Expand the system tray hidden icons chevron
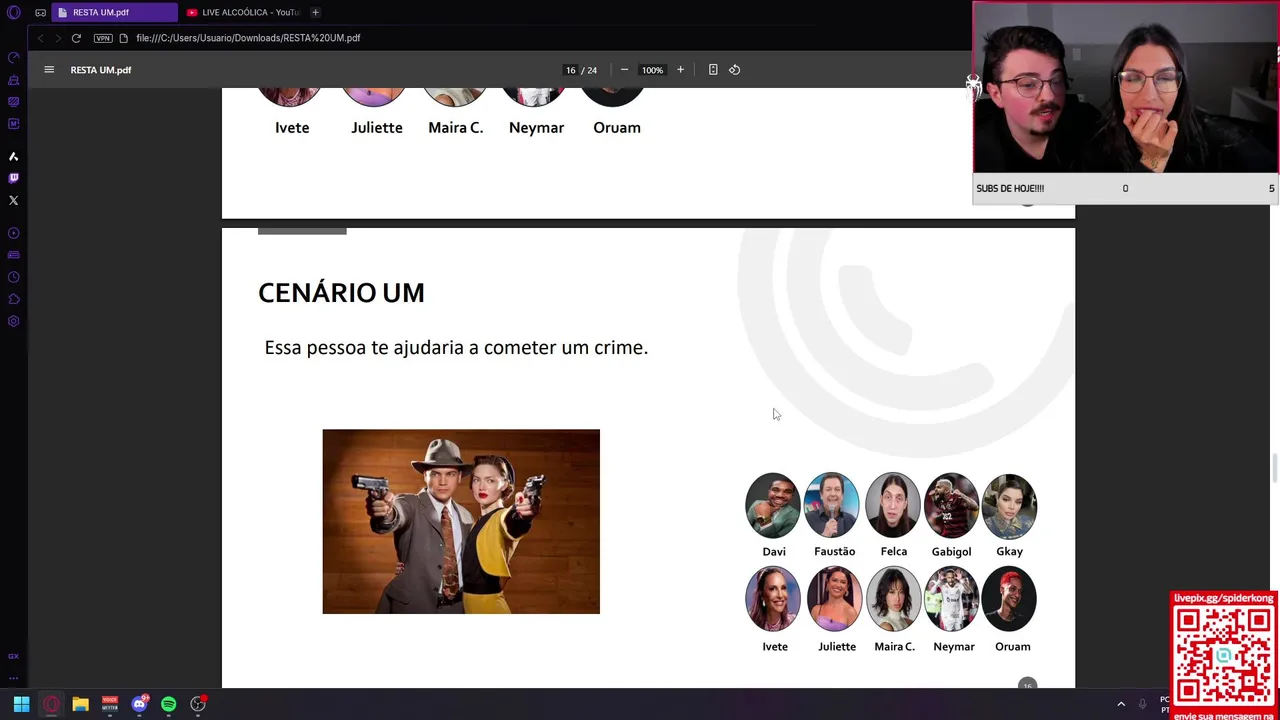The height and width of the screenshot is (720, 1280). pos(1121,704)
